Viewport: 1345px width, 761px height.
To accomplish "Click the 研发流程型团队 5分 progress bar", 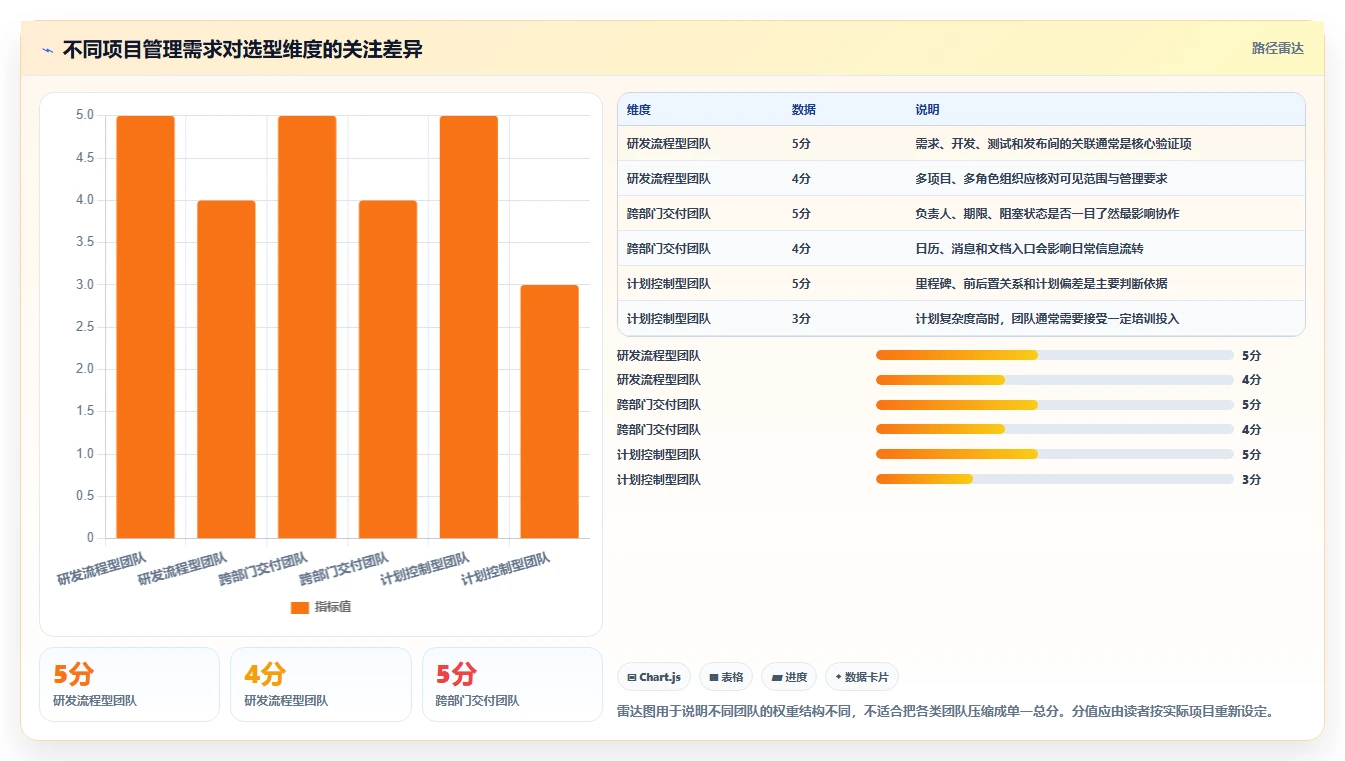I will coord(1055,355).
